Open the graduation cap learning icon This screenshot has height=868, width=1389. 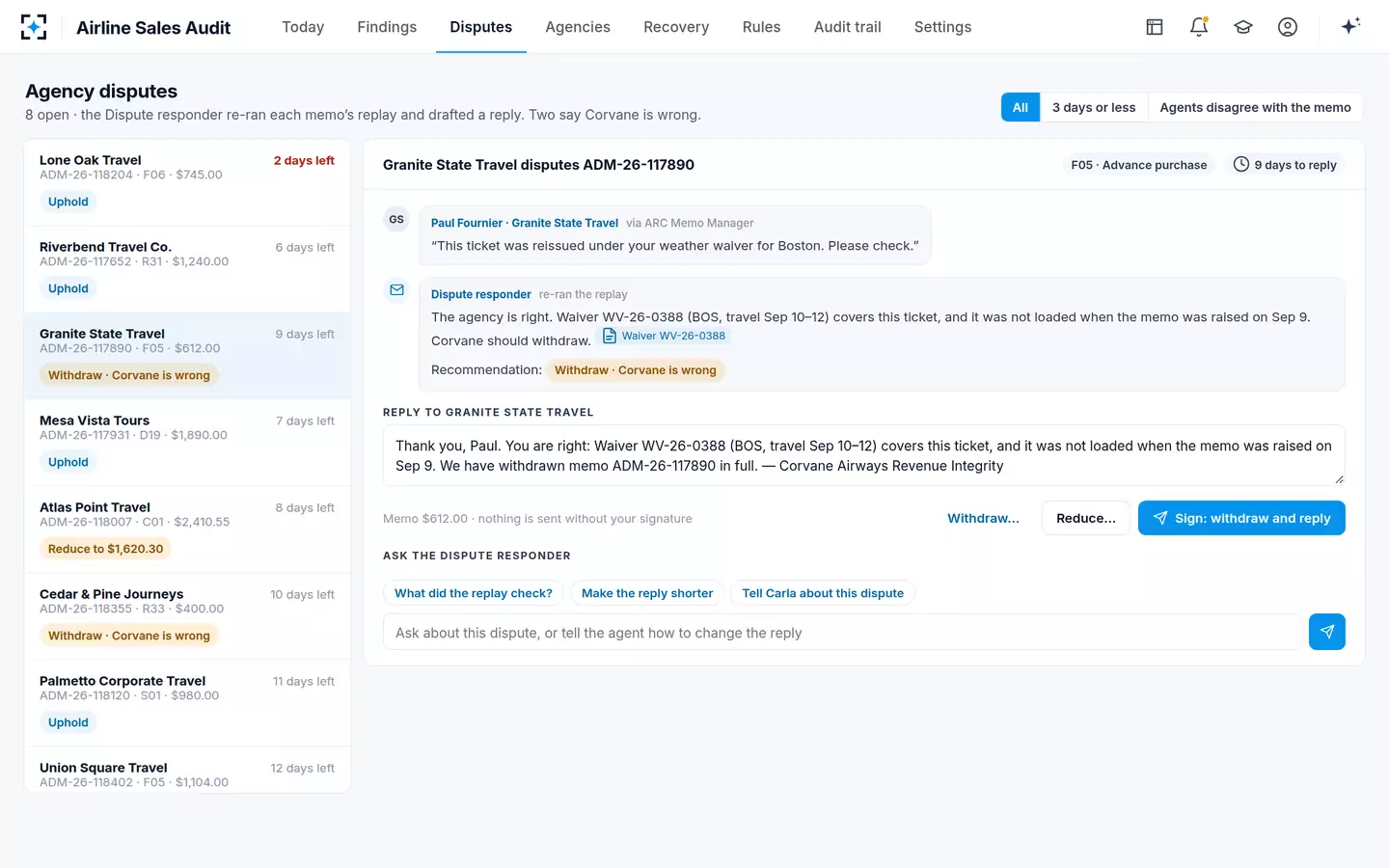point(1243,27)
